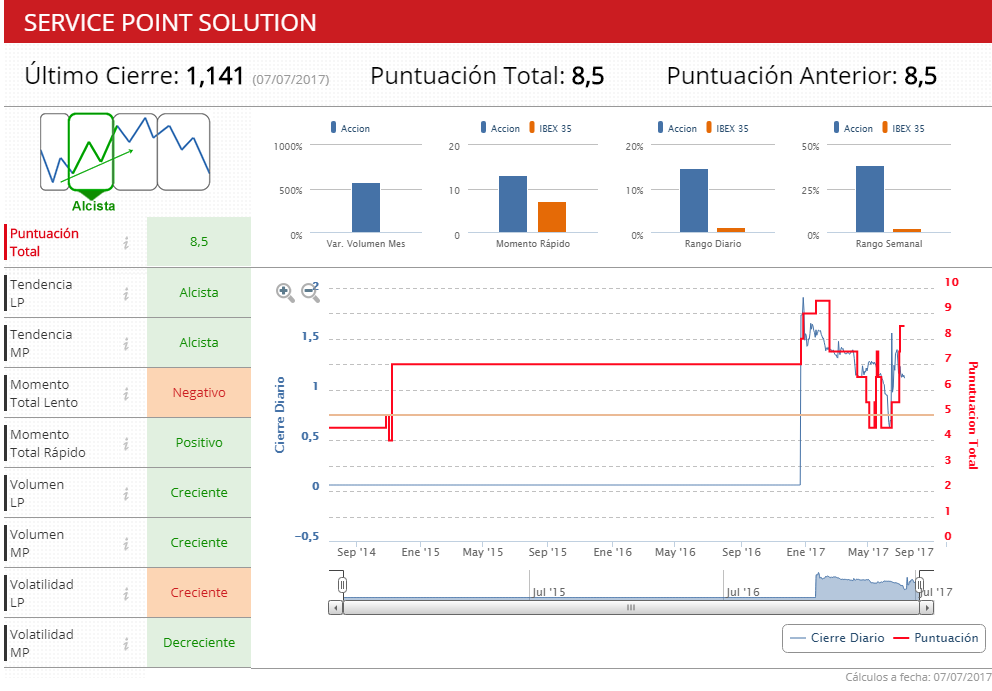992x691 pixels.
Task: Zoom in on the chart with the magnifier plus icon
Action: (x=285, y=292)
